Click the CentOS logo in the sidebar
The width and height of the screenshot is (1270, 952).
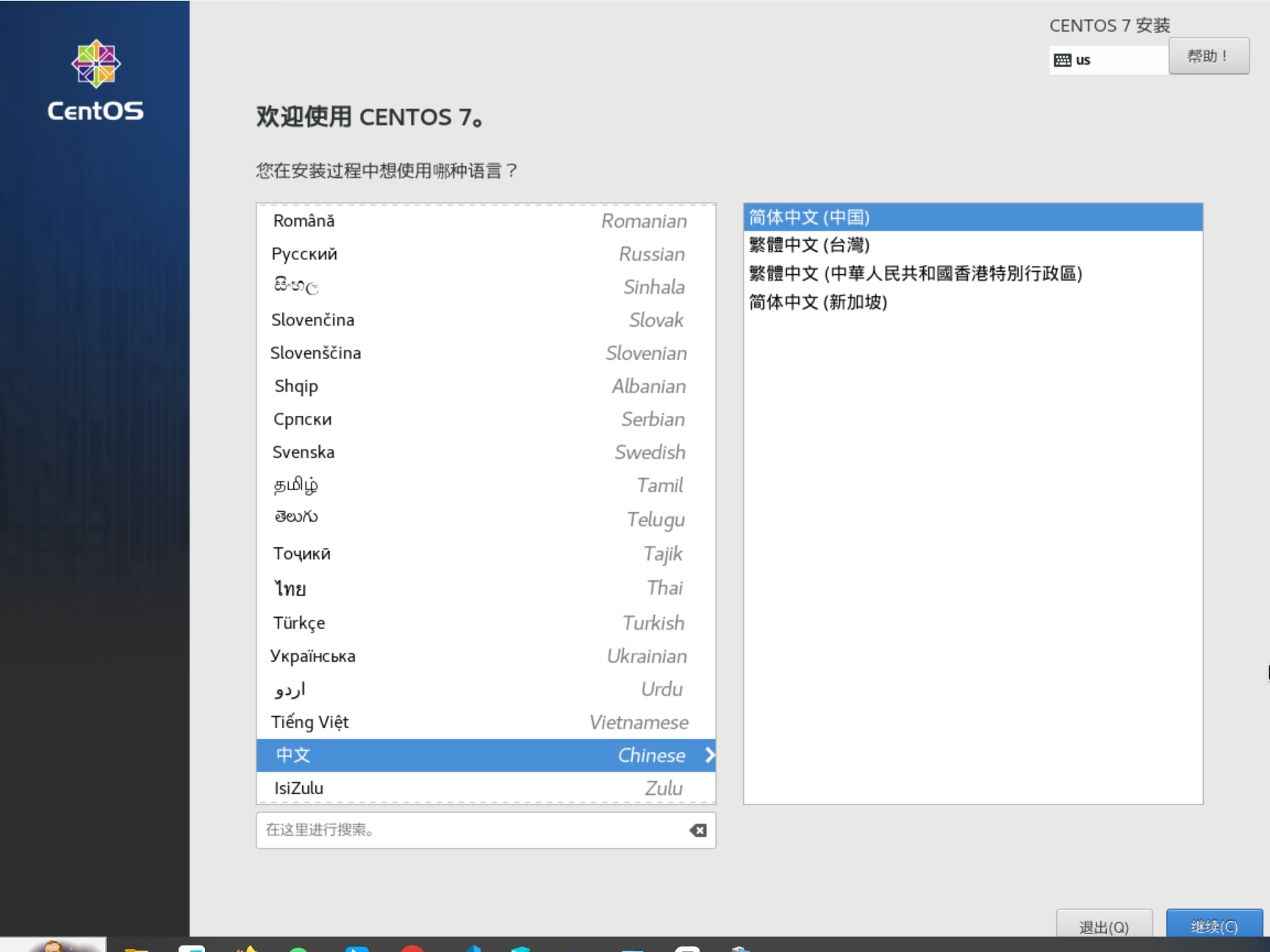click(96, 80)
